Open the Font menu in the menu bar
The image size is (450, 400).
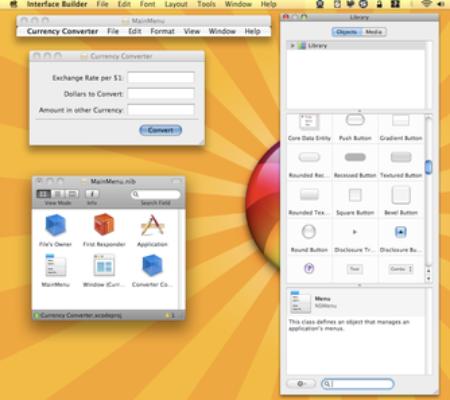tap(147, 4)
